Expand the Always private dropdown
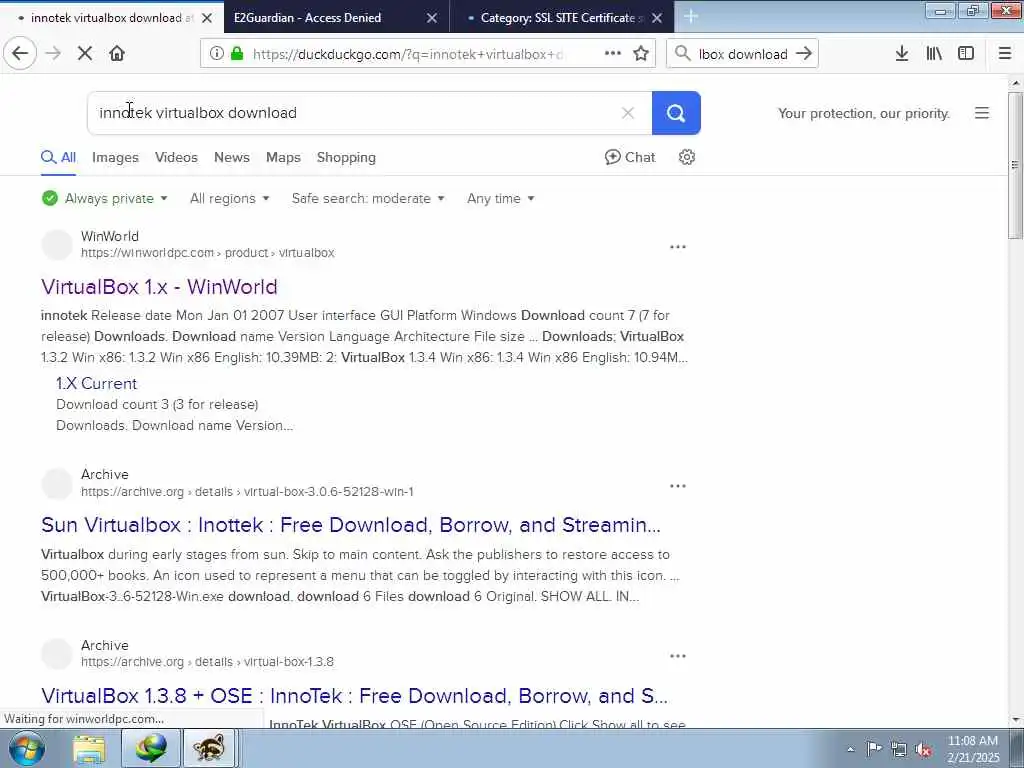Viewport: 1024px width, 768px height. coord(105,199)
